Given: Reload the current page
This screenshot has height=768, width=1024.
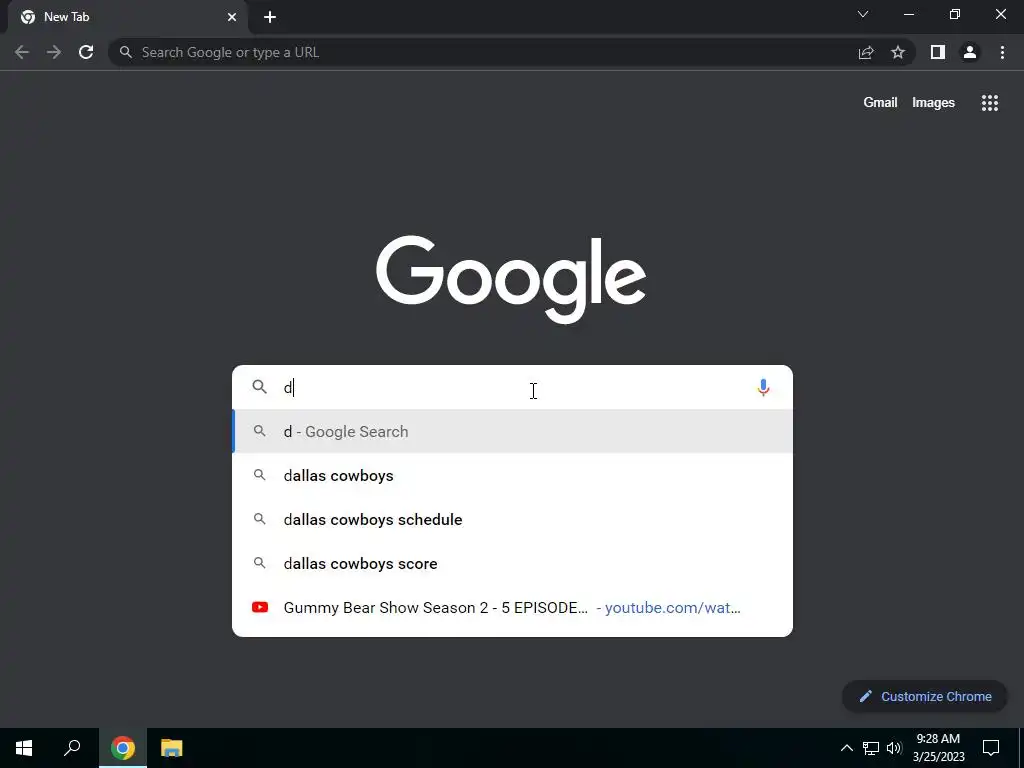Looking at the screenshot, I should [x=86, y=52].
